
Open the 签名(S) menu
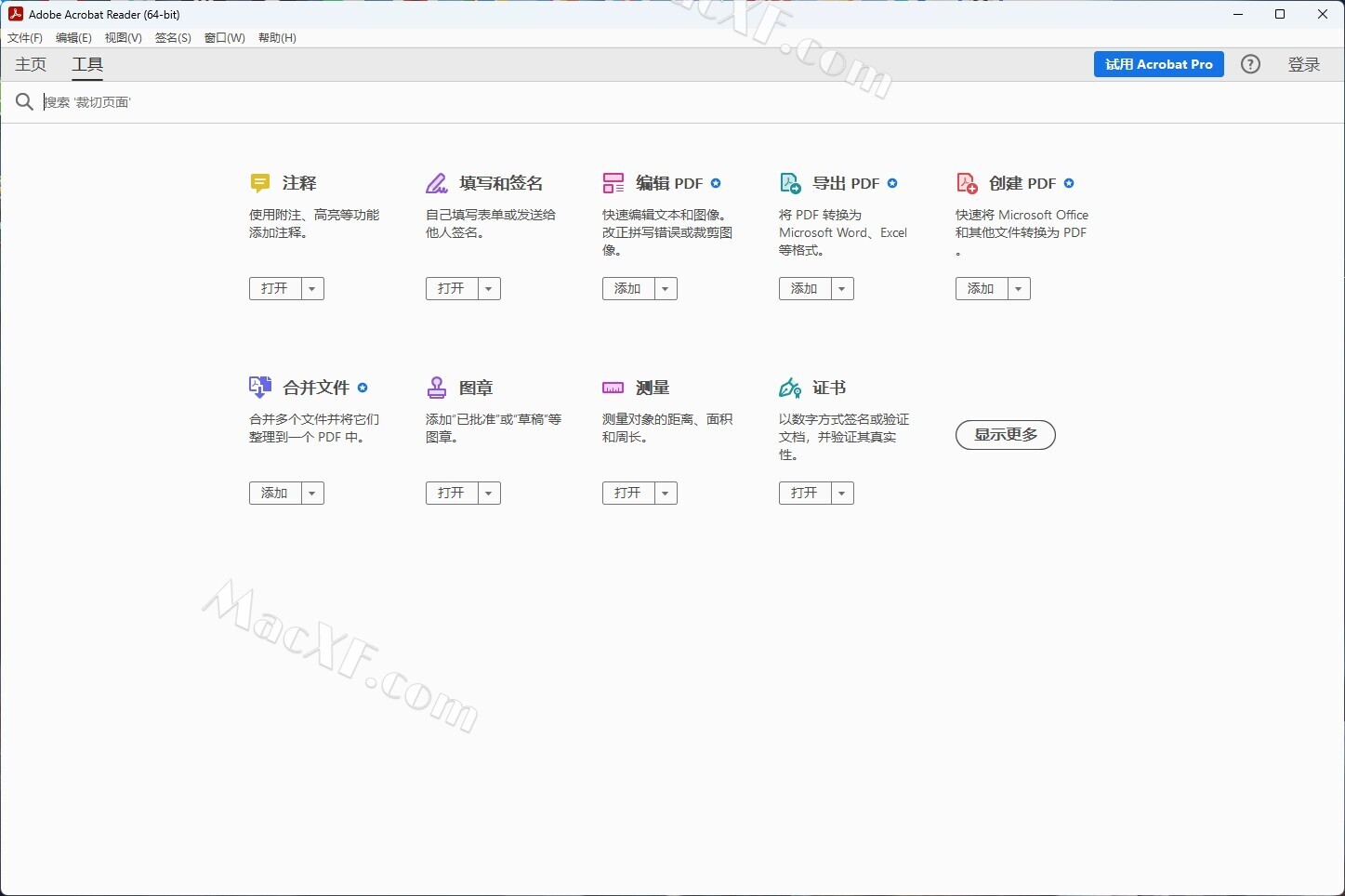tap(173, 38)
